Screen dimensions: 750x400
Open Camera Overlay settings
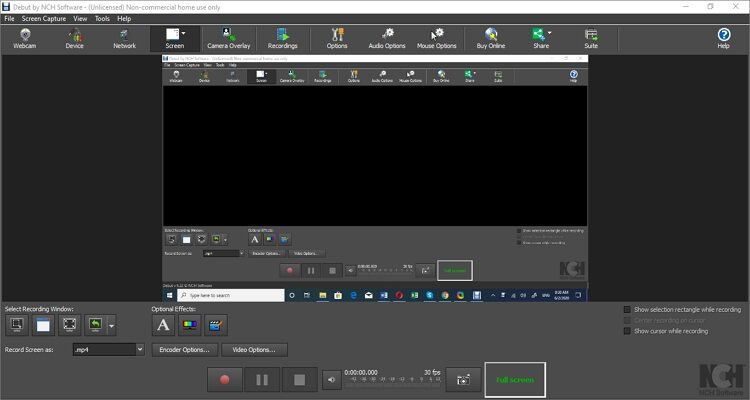click(229, 39)
